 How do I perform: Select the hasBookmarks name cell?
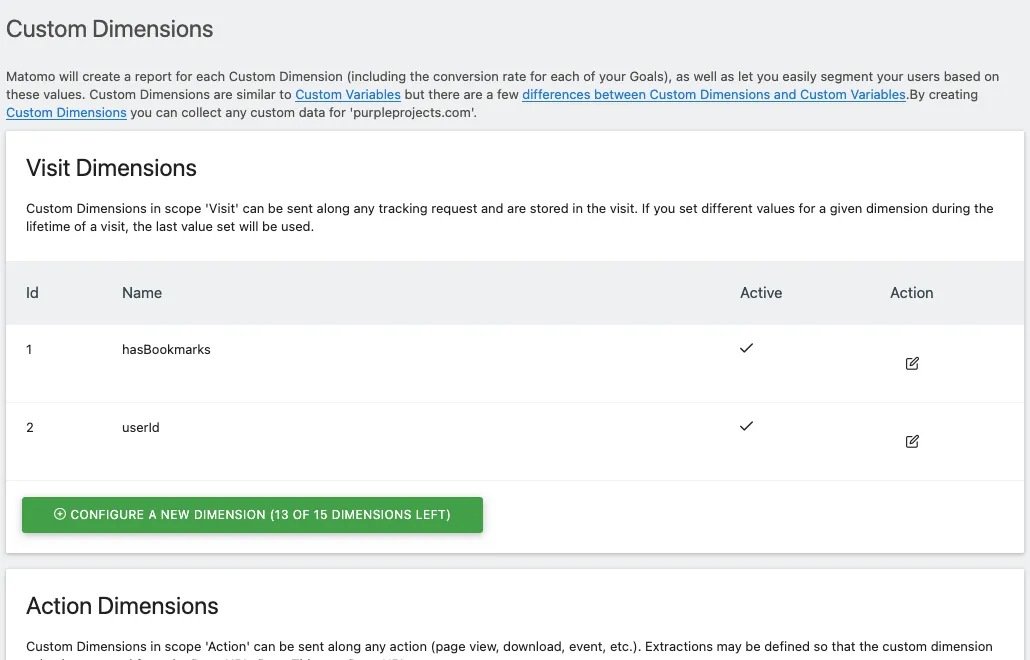coord(166,349)
